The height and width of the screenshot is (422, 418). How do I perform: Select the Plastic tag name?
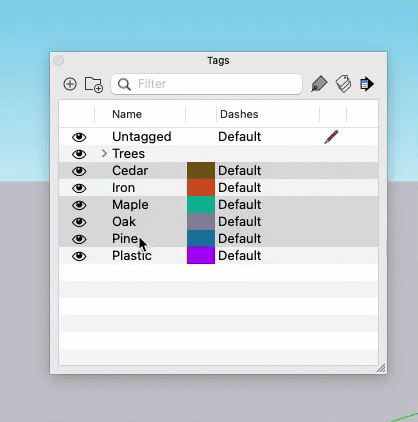pos(132,256)
